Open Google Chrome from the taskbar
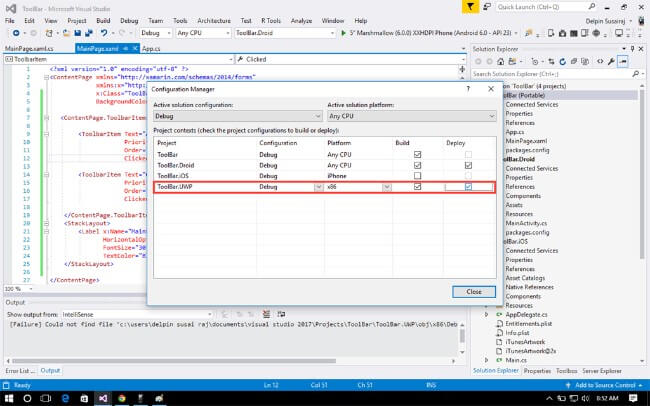This screenshot has width=650, height=406. pos(121,399)
